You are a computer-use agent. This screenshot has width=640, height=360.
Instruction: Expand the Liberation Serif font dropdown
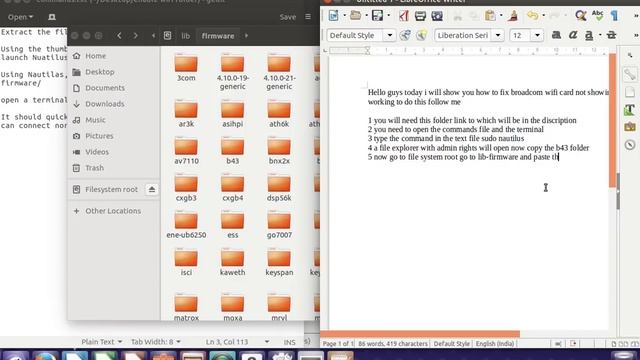(498, 36)
